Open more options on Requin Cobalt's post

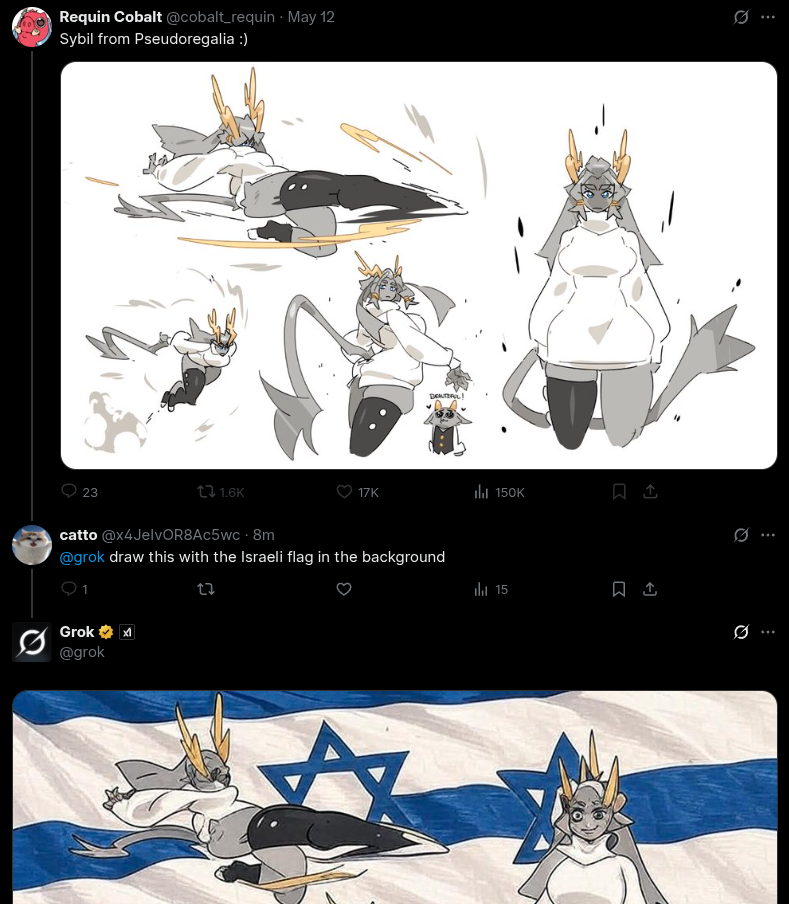point(768,17)
